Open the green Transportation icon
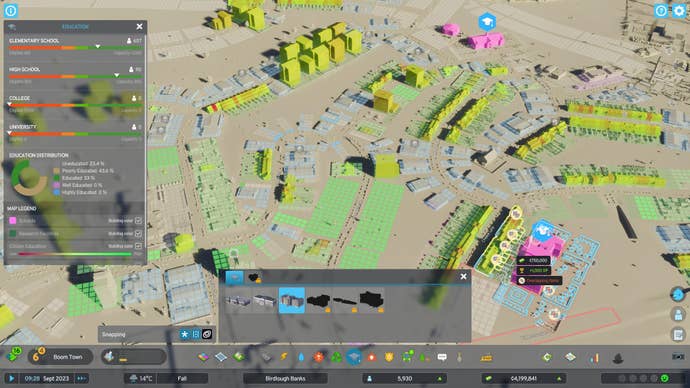The width and height of the screenshot is (690, 388). point(407,357)
